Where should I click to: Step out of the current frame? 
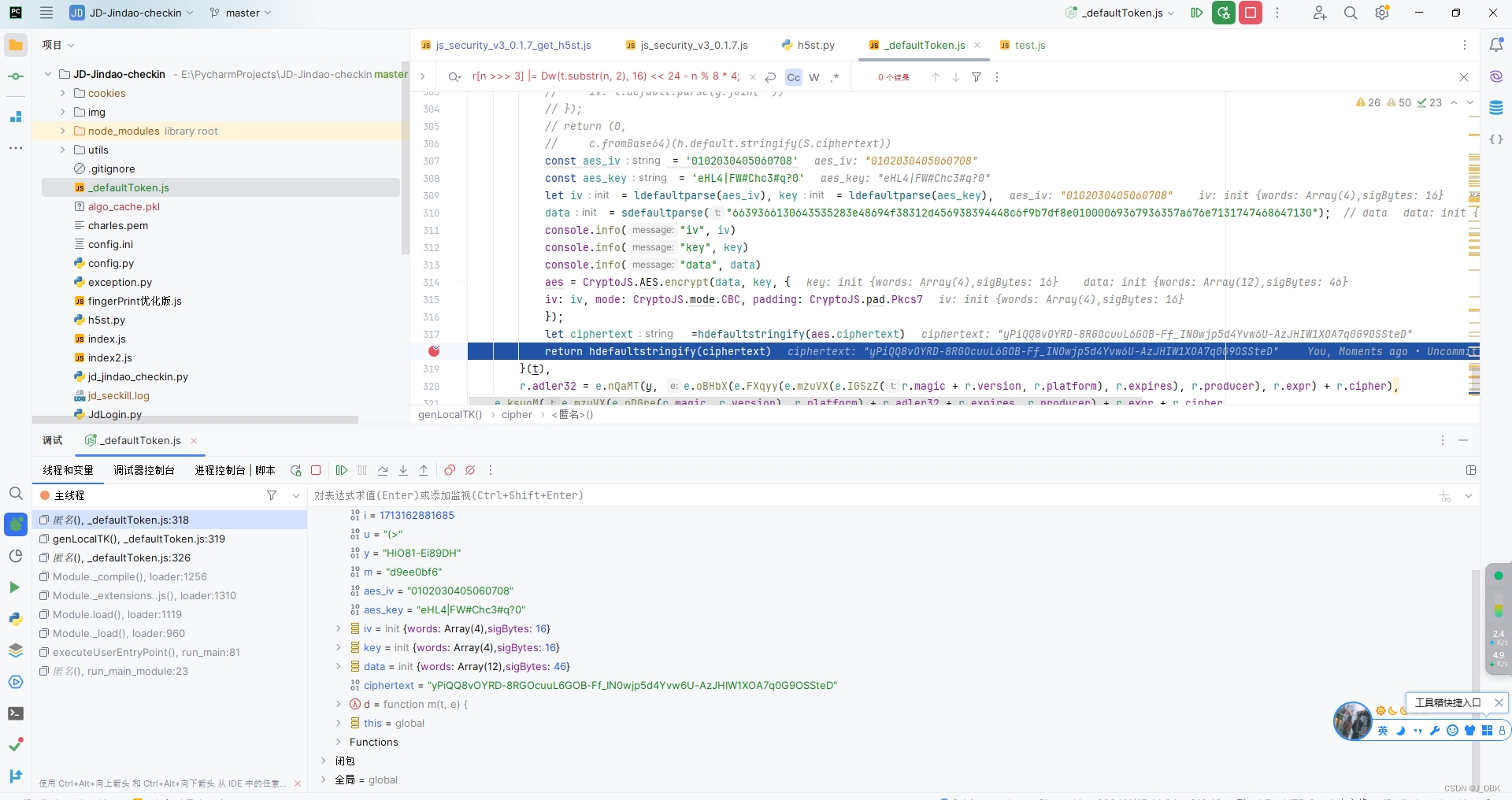424,470
